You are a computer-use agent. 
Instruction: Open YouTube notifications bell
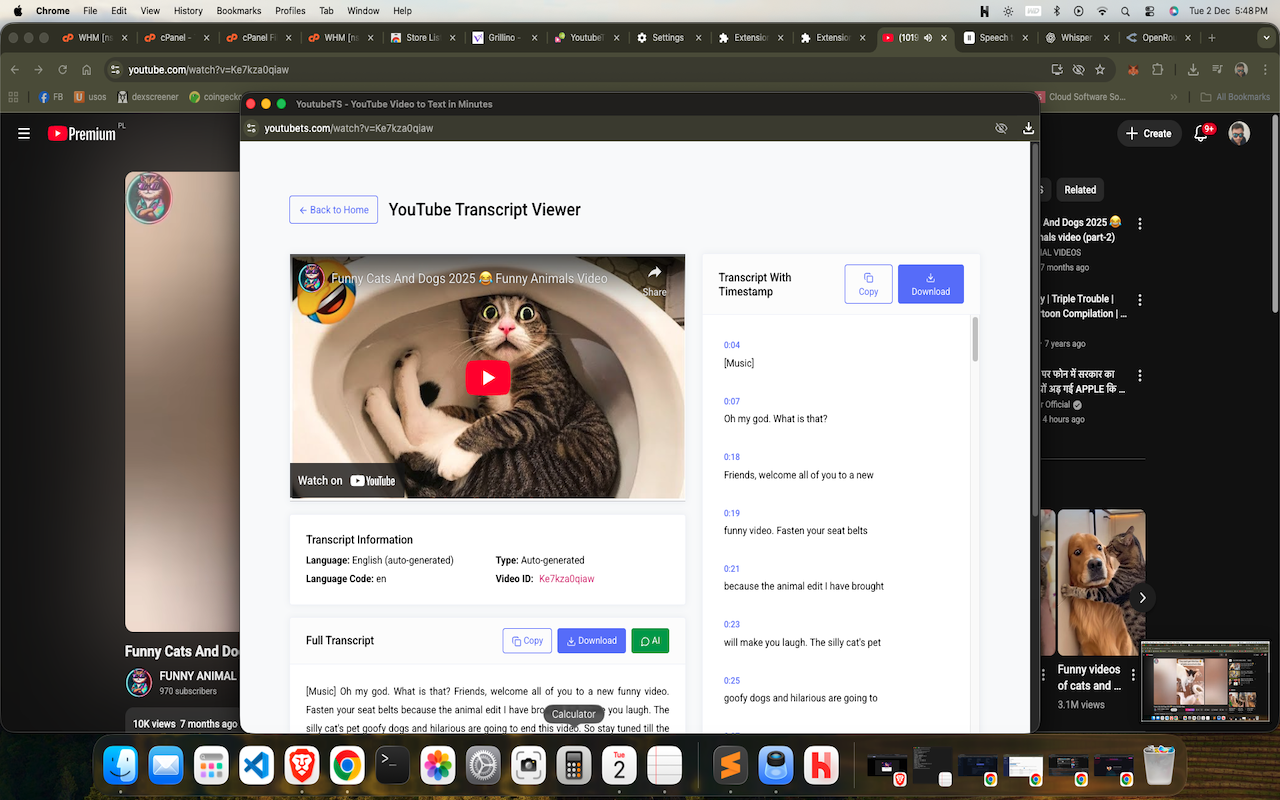tap(1200, 133)
